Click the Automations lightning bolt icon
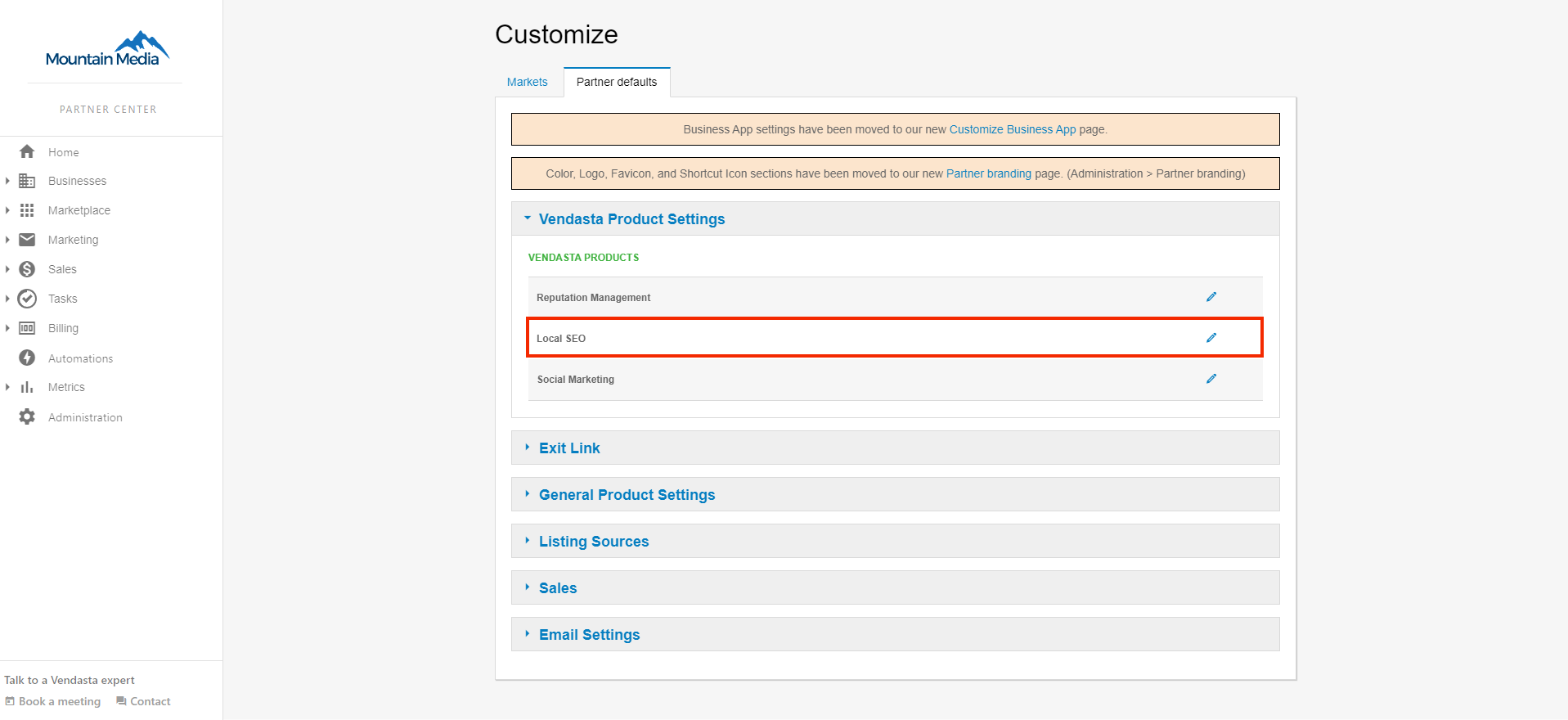1568x720 pixels. [x=27, y=358]
